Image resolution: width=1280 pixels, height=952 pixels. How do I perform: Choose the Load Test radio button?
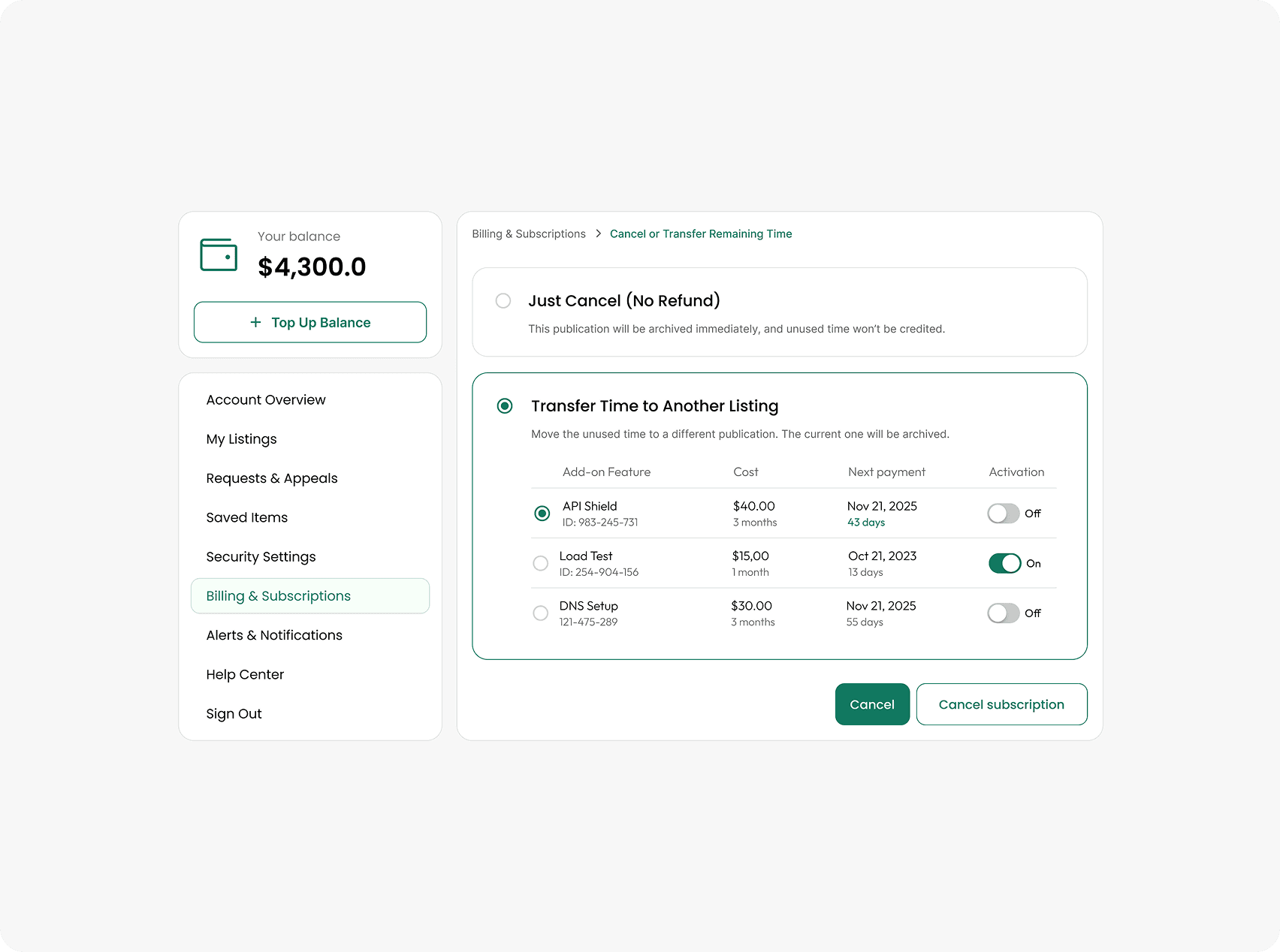540,563
